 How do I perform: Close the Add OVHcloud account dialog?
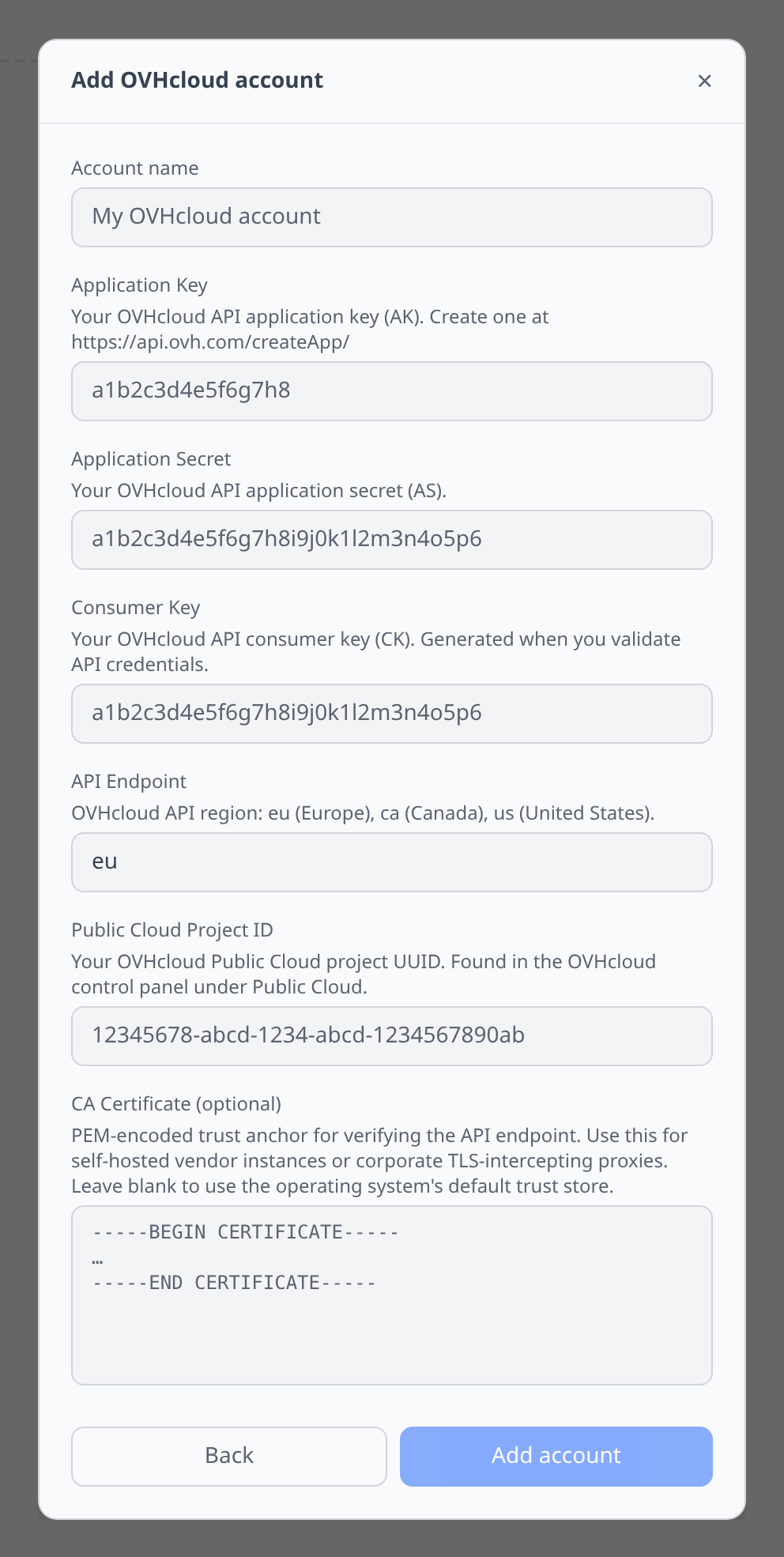tap(704, 81)
